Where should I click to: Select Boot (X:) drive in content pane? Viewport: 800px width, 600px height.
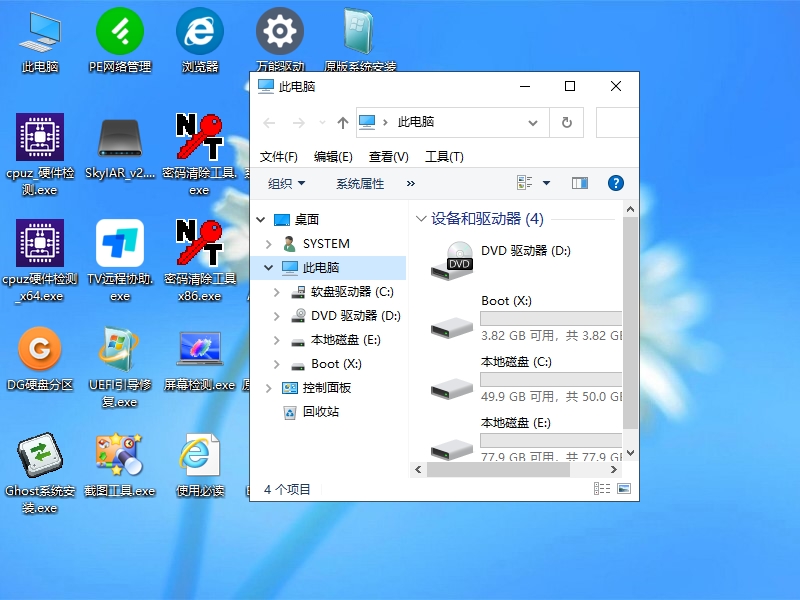tap(526, 318)
